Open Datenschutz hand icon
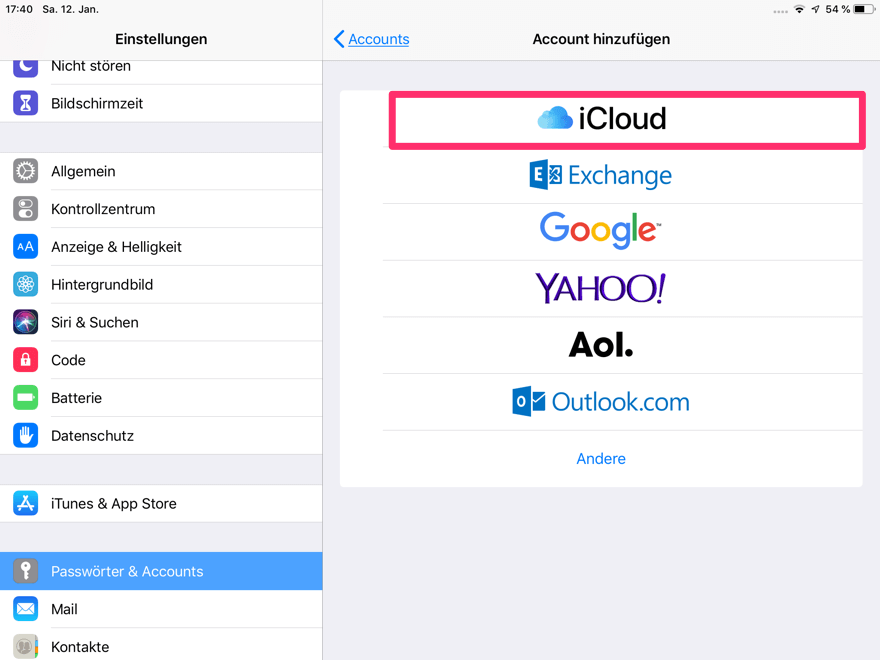The height and width of the screenshot is (660, 880). (x=26, y=436)
